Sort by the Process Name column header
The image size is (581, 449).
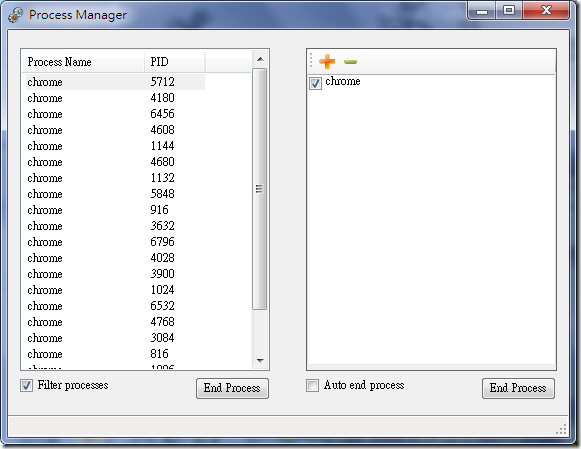point(83,61)
